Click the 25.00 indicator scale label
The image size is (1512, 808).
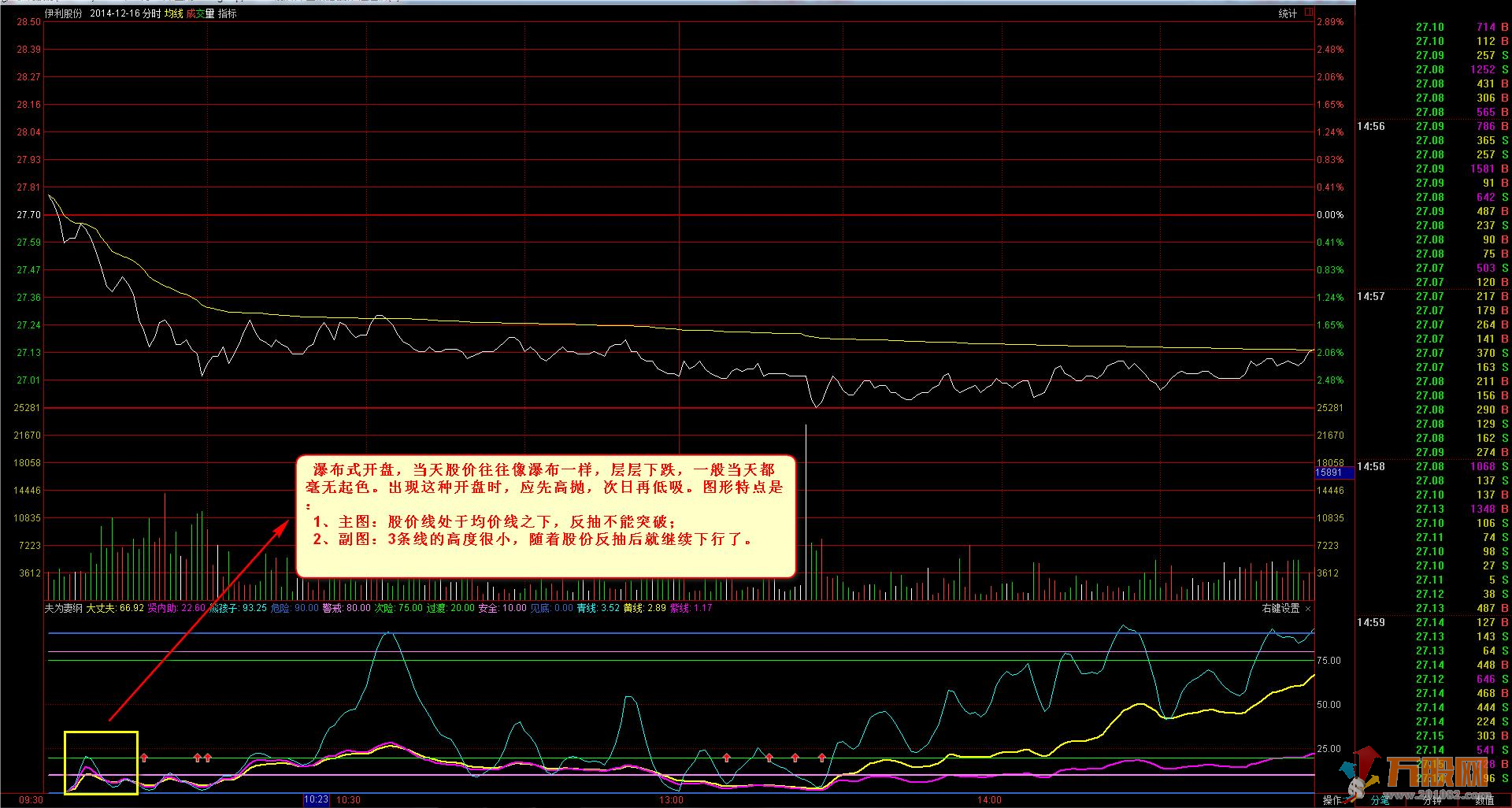[x=1329, y=749]
